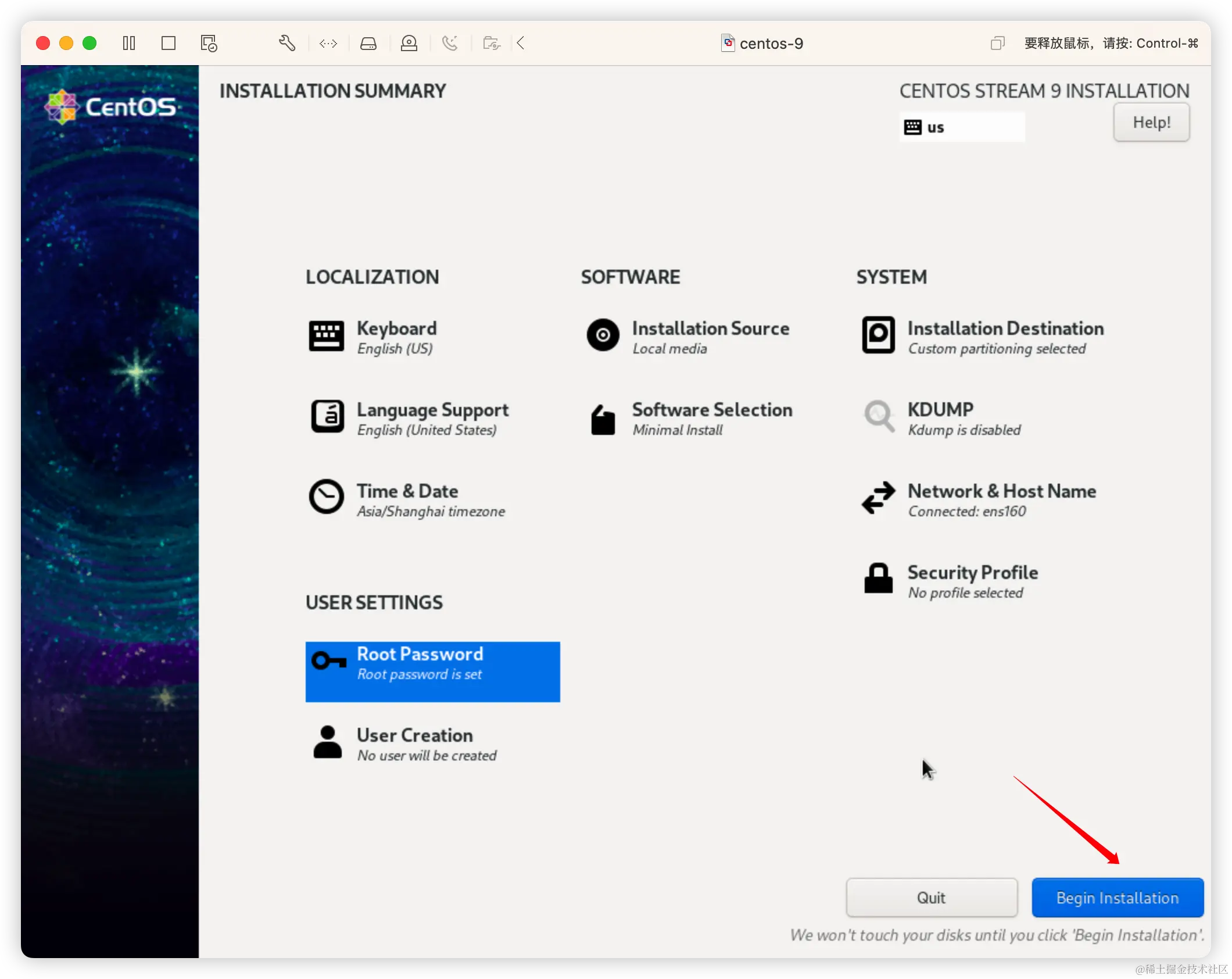Open Language Support settings icon
1232x979 pixels.
click(327, 416)
